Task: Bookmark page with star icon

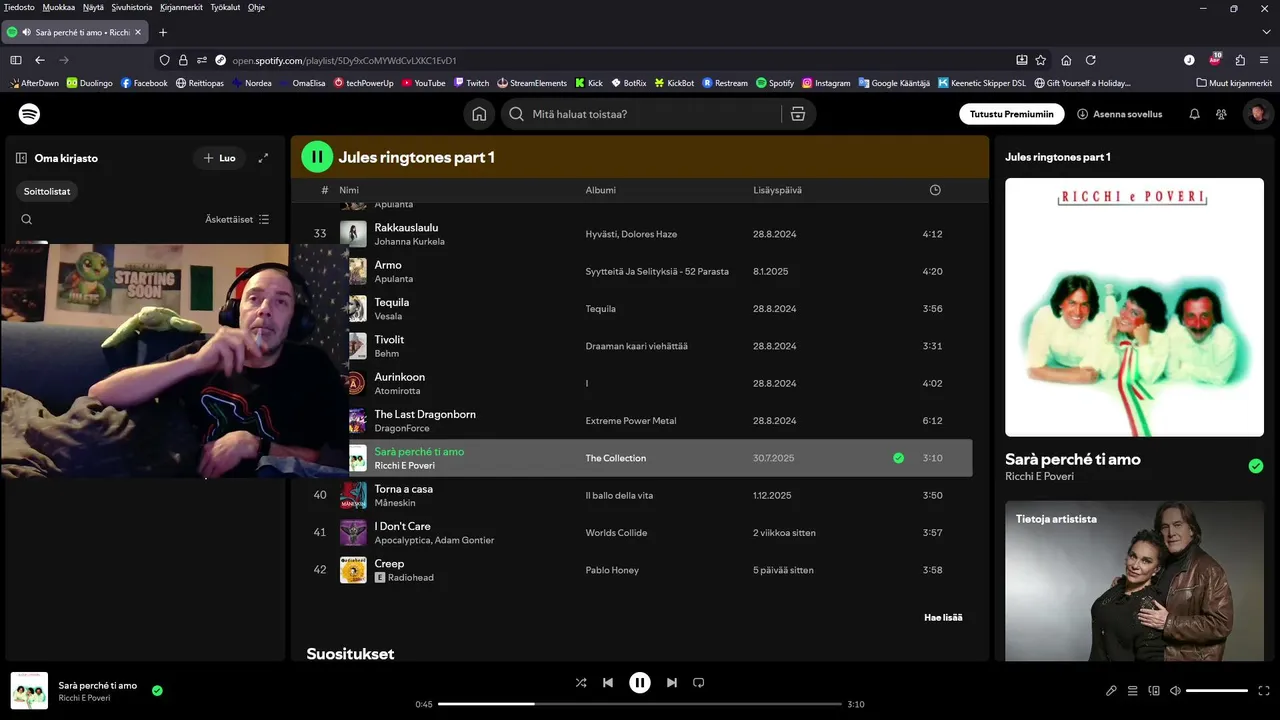Action: [x=1041, y=60]
